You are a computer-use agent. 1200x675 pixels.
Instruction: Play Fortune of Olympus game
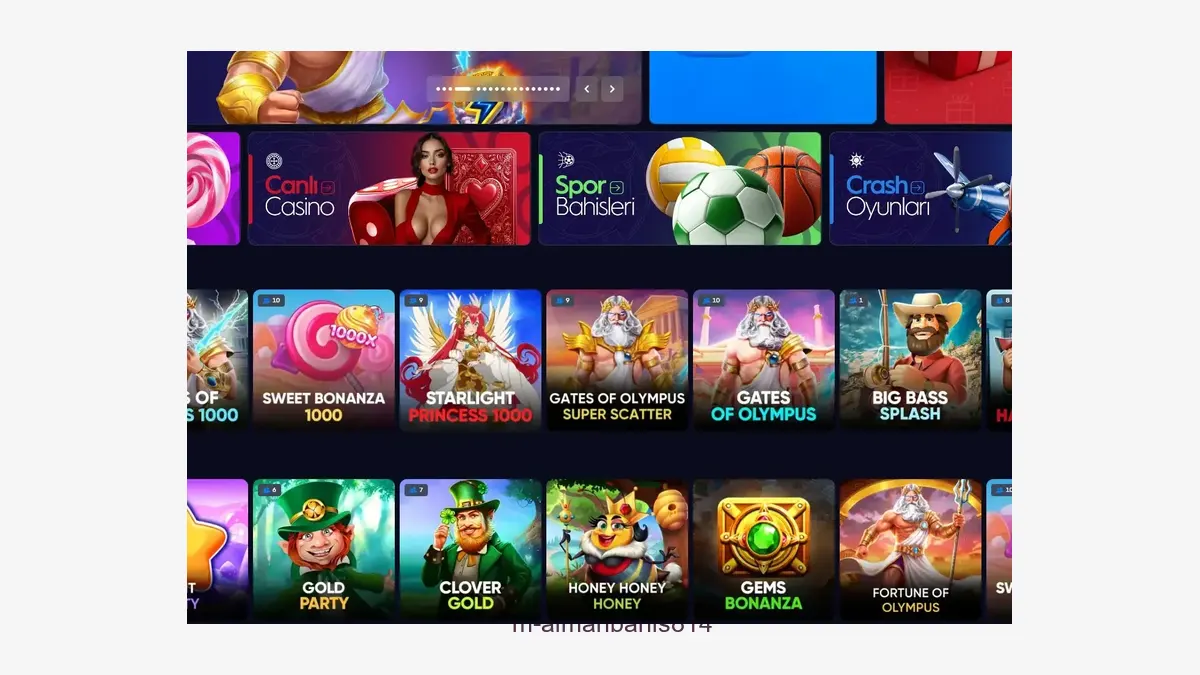(x=910, y=549)
